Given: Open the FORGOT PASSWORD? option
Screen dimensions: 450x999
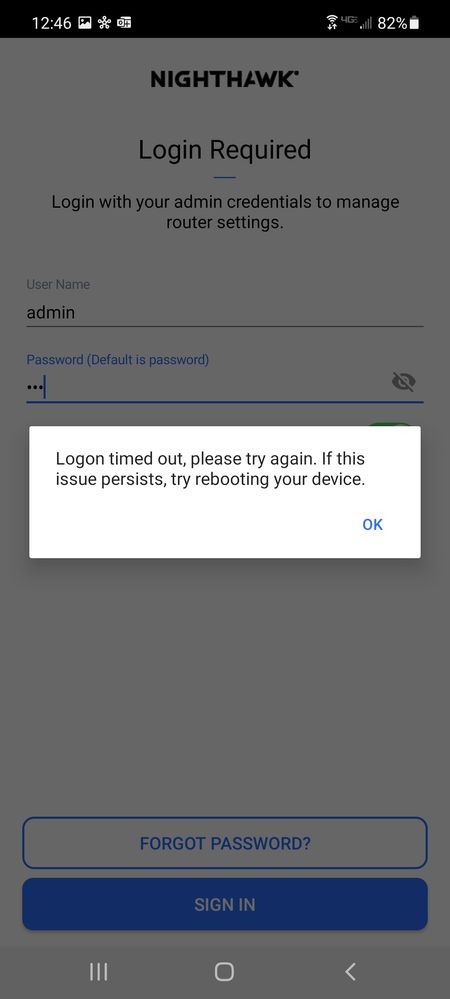Looking at the screenshot, I should click(x=225, y=843).
